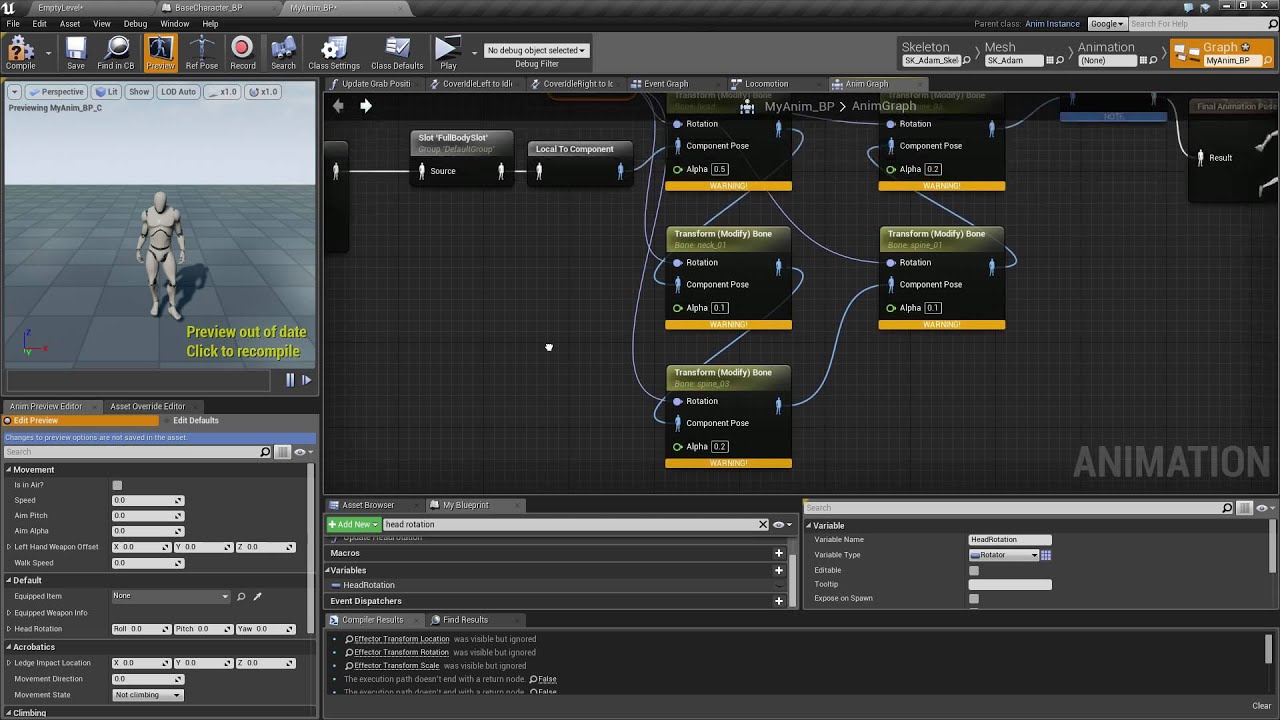The height and width of the screenshot is (720, 1280).
Task: Show the Ref Pose
Action: click(x=201, y=52)
